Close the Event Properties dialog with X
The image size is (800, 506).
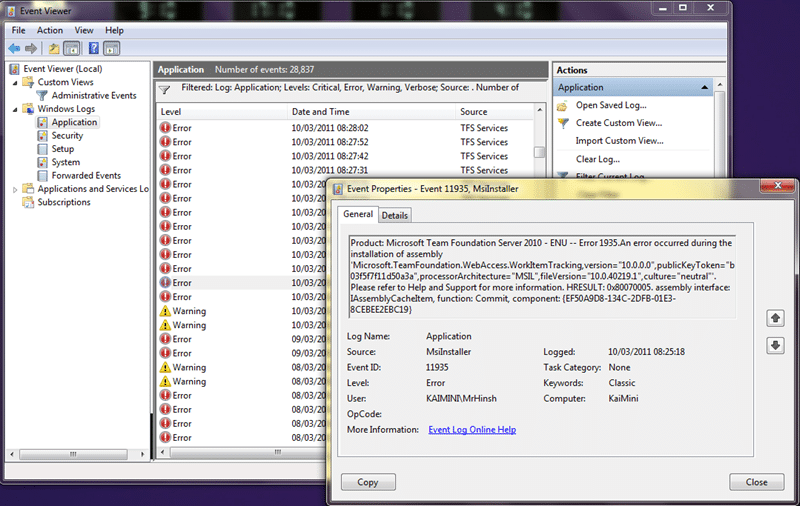pyautogui.click(x=778, y=185)
